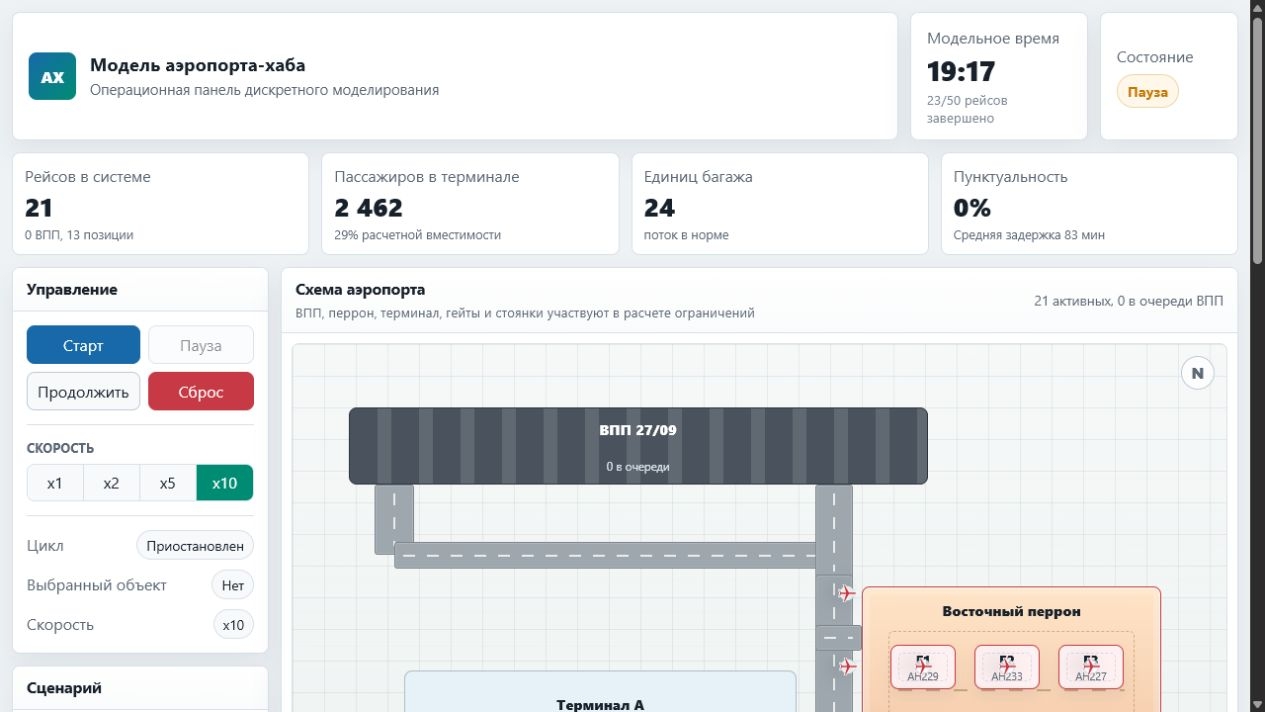
Task: Click the summary 21 активных, 0 в очереди ВПП
Action: 1128,301
